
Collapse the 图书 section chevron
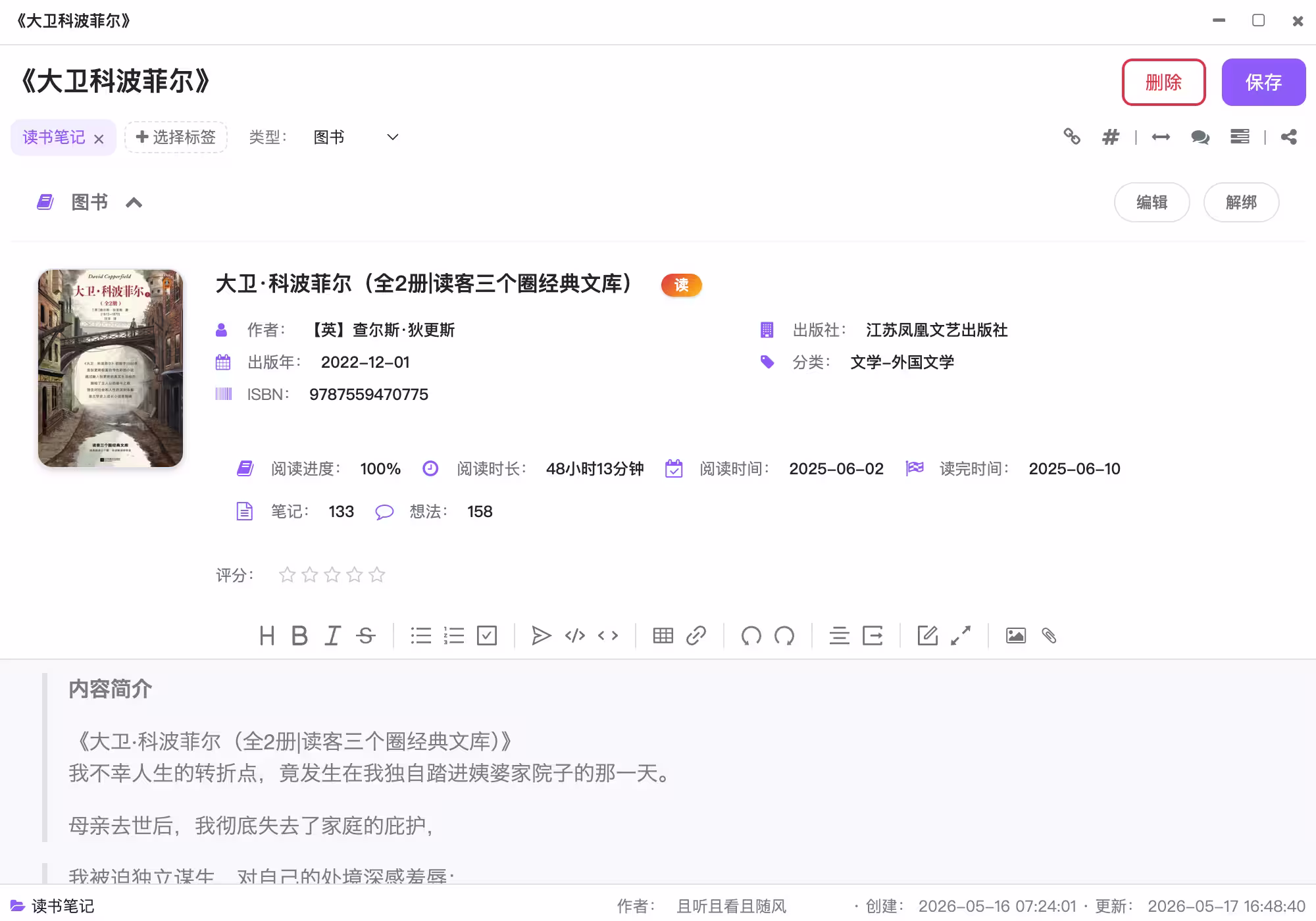[134, 202]
